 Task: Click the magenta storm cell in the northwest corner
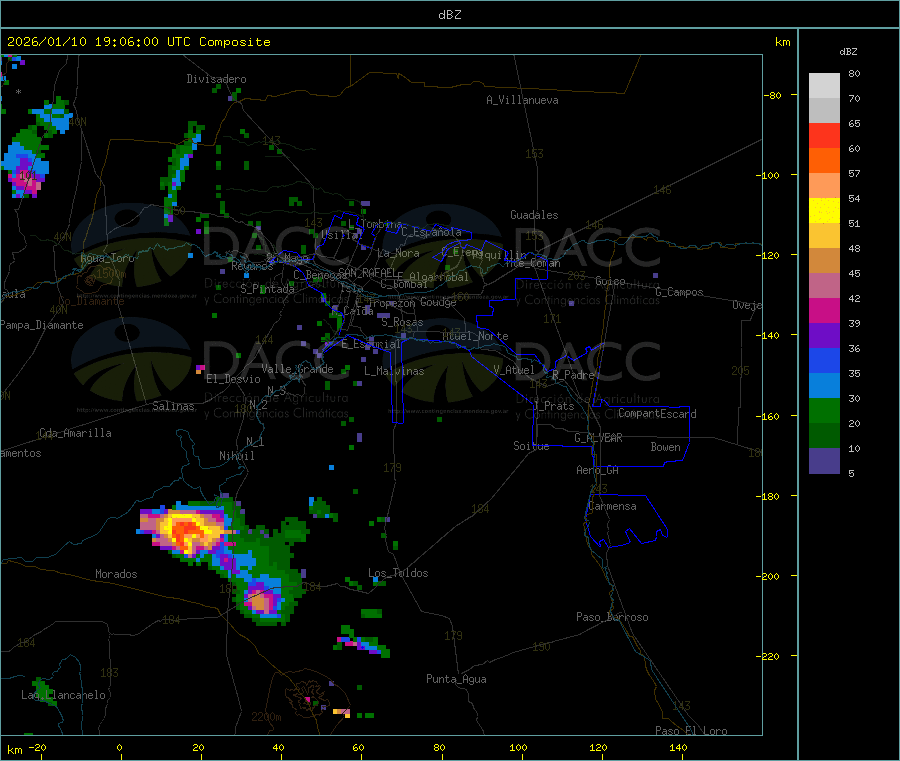(x=25, y=180)
